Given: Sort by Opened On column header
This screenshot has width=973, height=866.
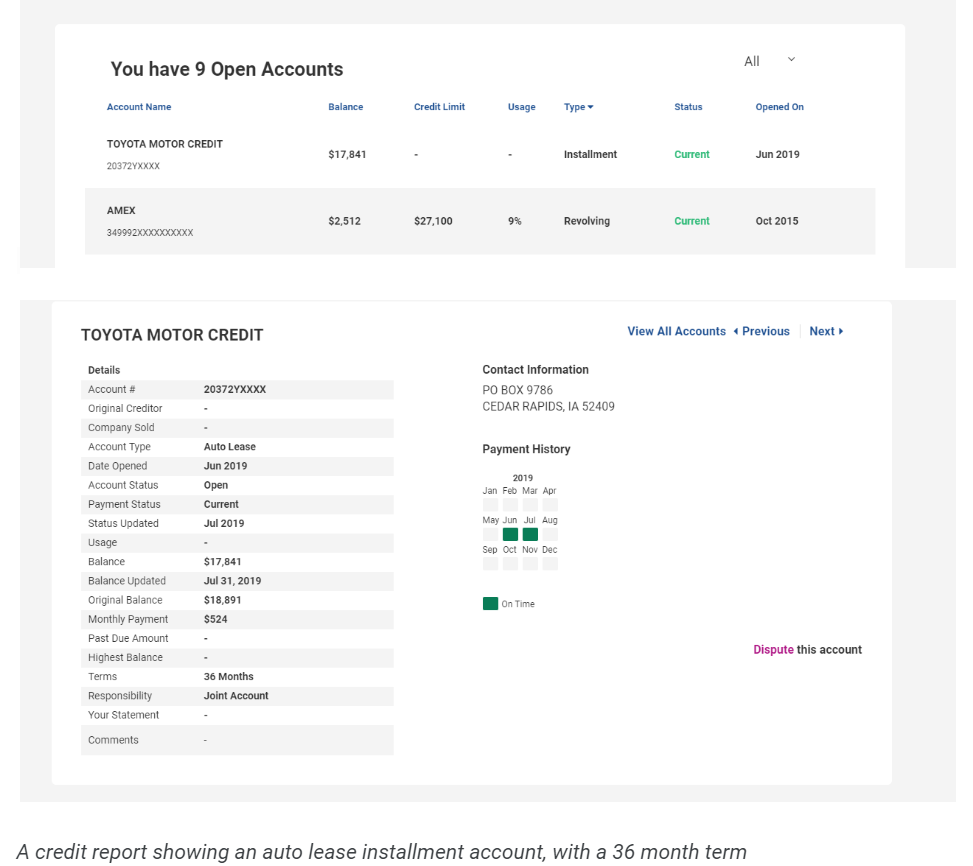Looking at the screenshot, I should coord(779,107).
